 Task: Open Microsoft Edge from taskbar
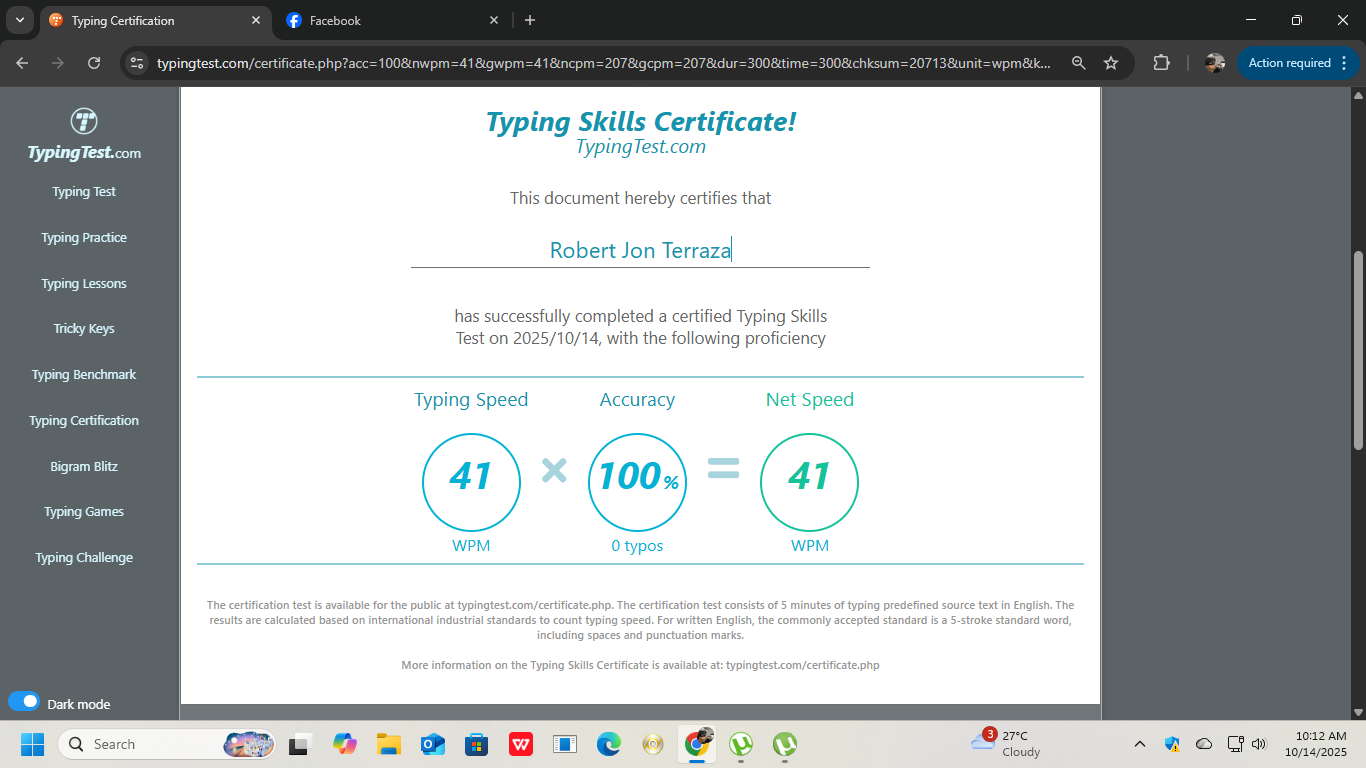coord(608,744)
